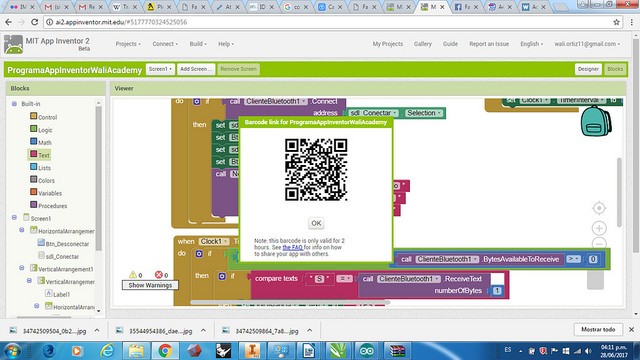Open the Logic blocks drawer
This screenshot has width=640, height=360.
click(41, 130)
